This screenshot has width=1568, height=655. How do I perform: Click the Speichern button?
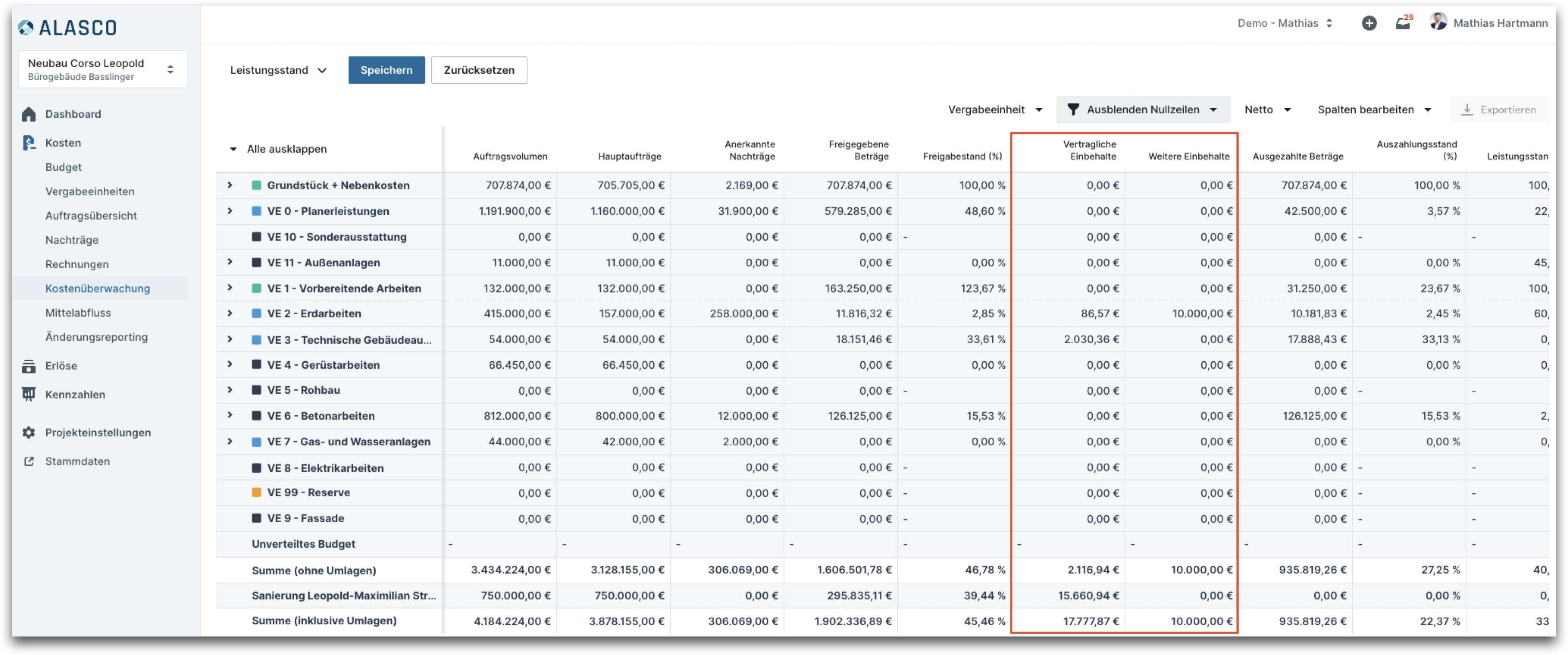[x=386, y=70]
